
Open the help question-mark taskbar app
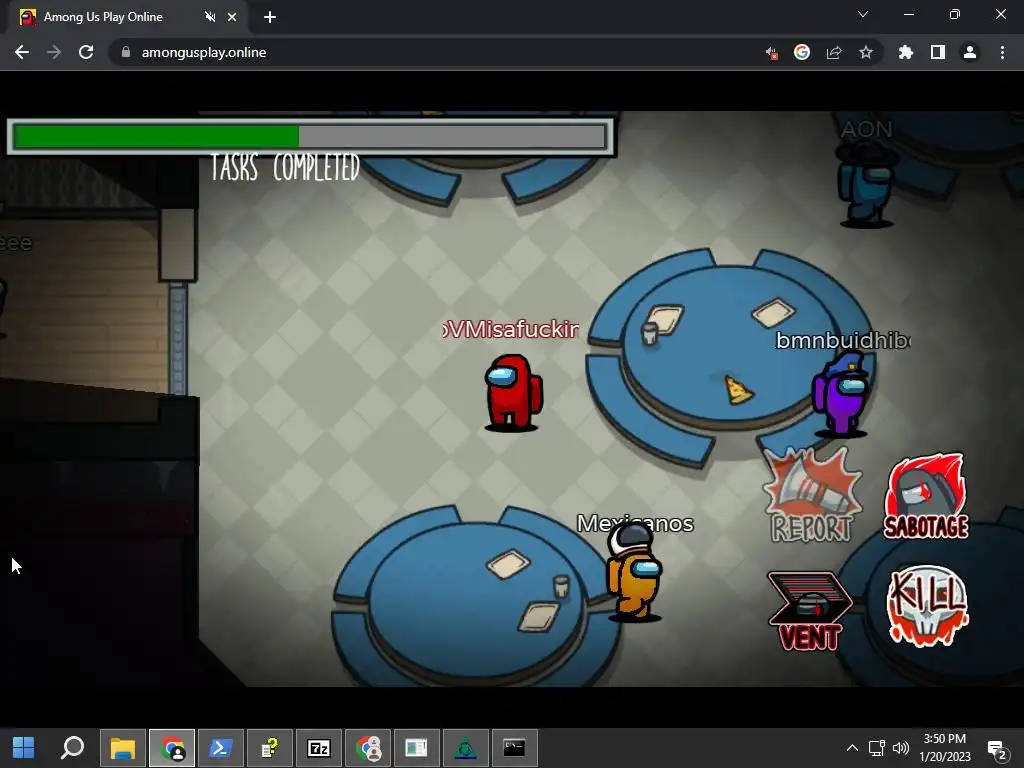270,748
